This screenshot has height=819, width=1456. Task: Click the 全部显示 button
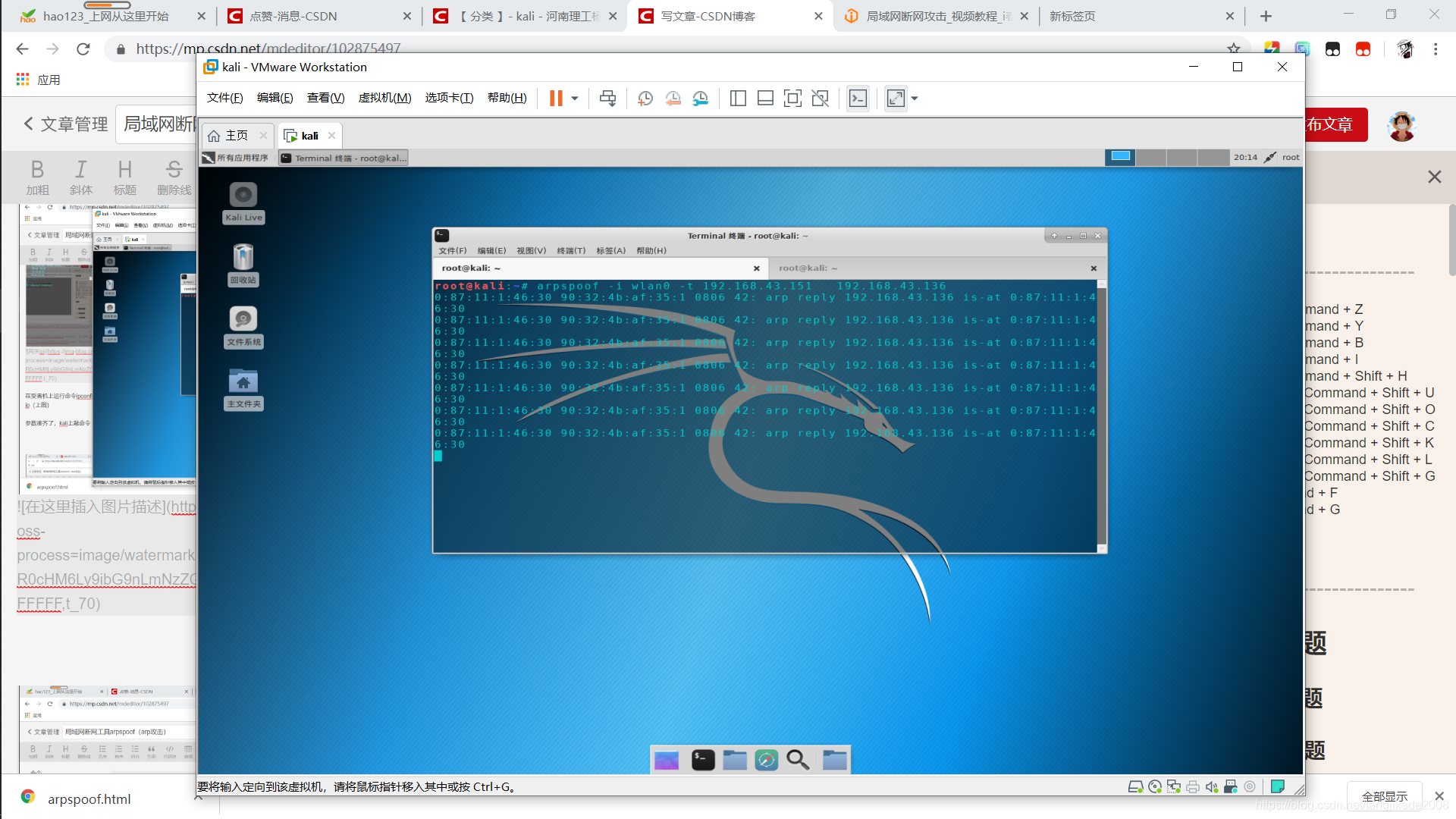click(1384, 795)
